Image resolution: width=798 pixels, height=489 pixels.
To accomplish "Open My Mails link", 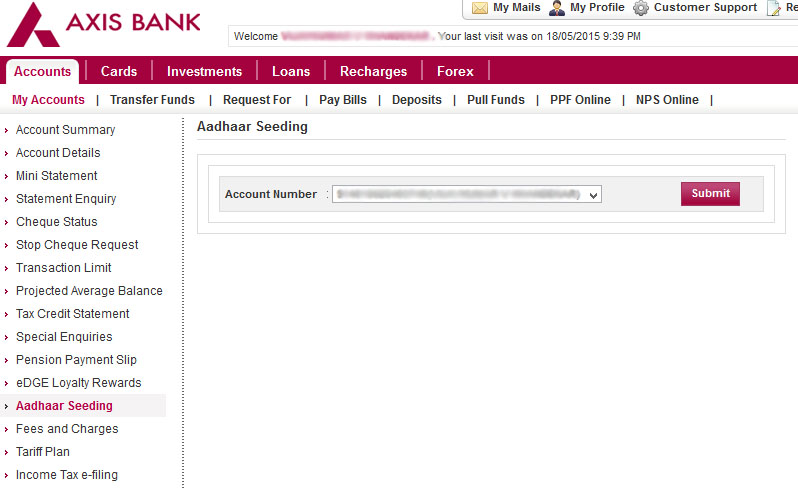I will pos(517,8).
